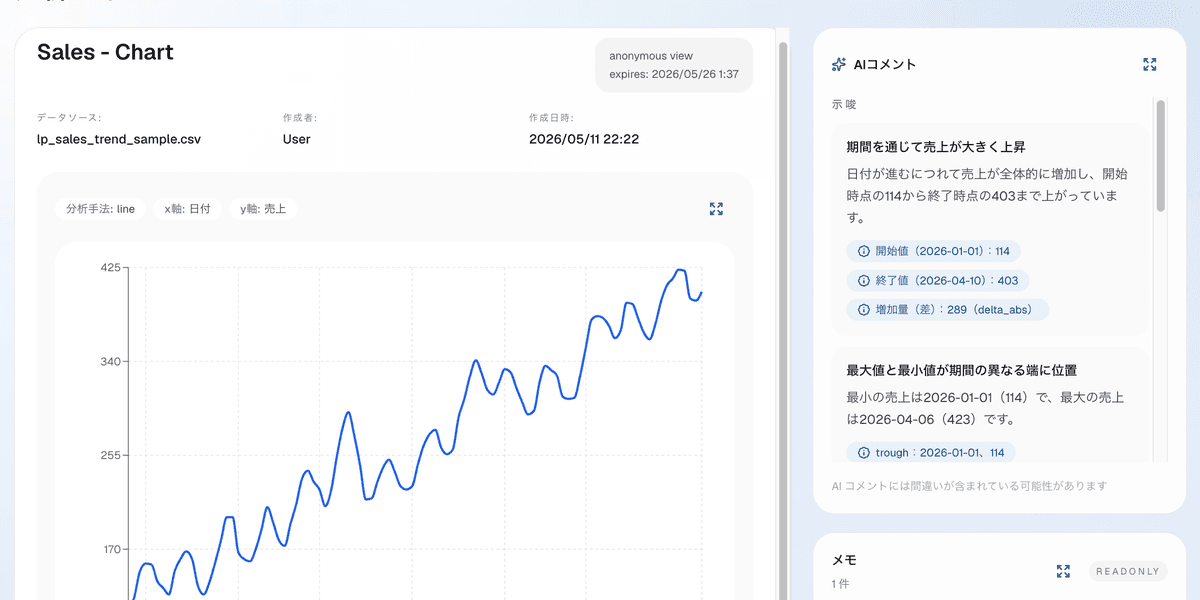Click the メモ panel title

click(844, 560)
